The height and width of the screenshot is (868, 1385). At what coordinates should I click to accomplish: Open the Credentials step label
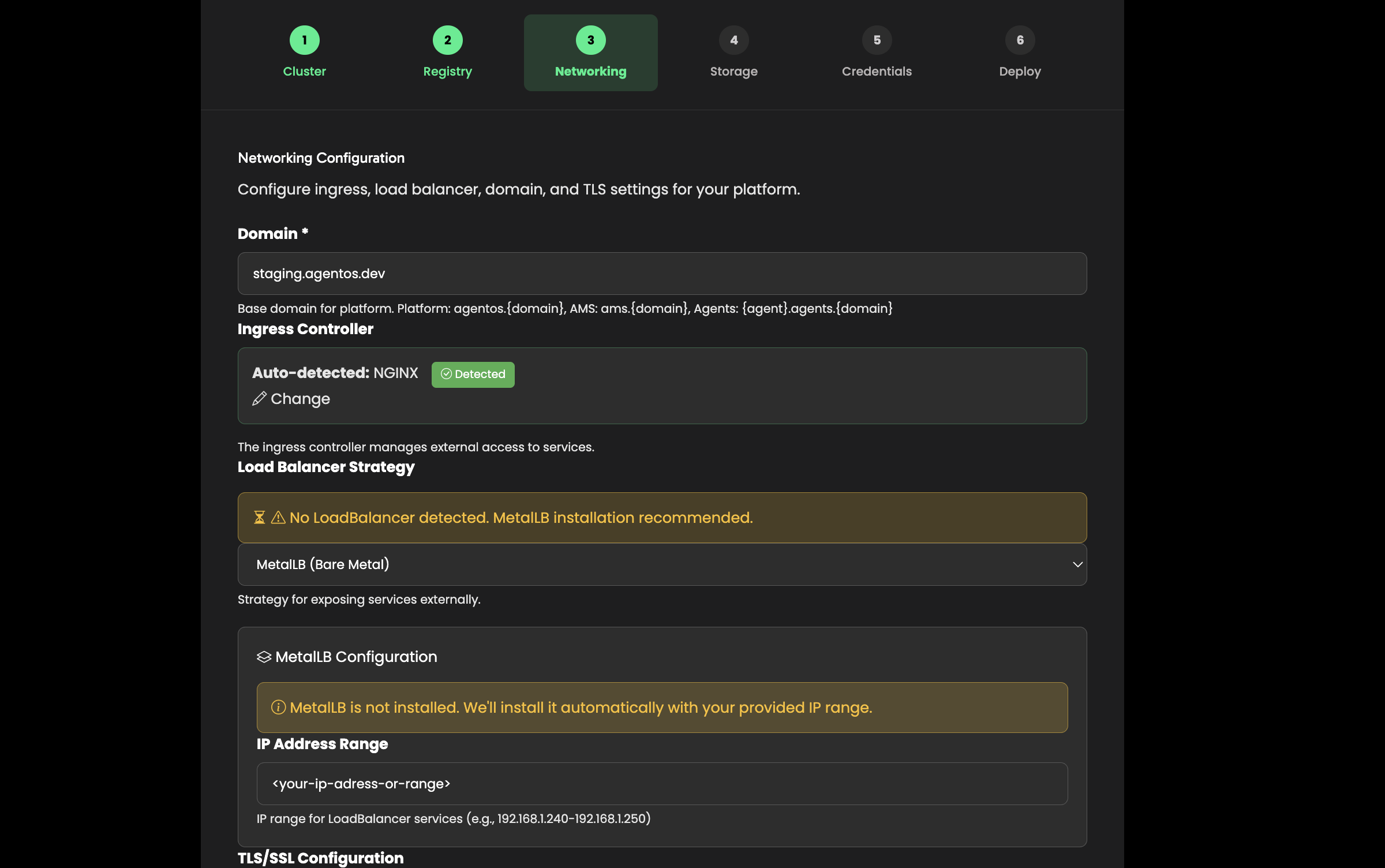pyautogui.click(x=877, y=72)
